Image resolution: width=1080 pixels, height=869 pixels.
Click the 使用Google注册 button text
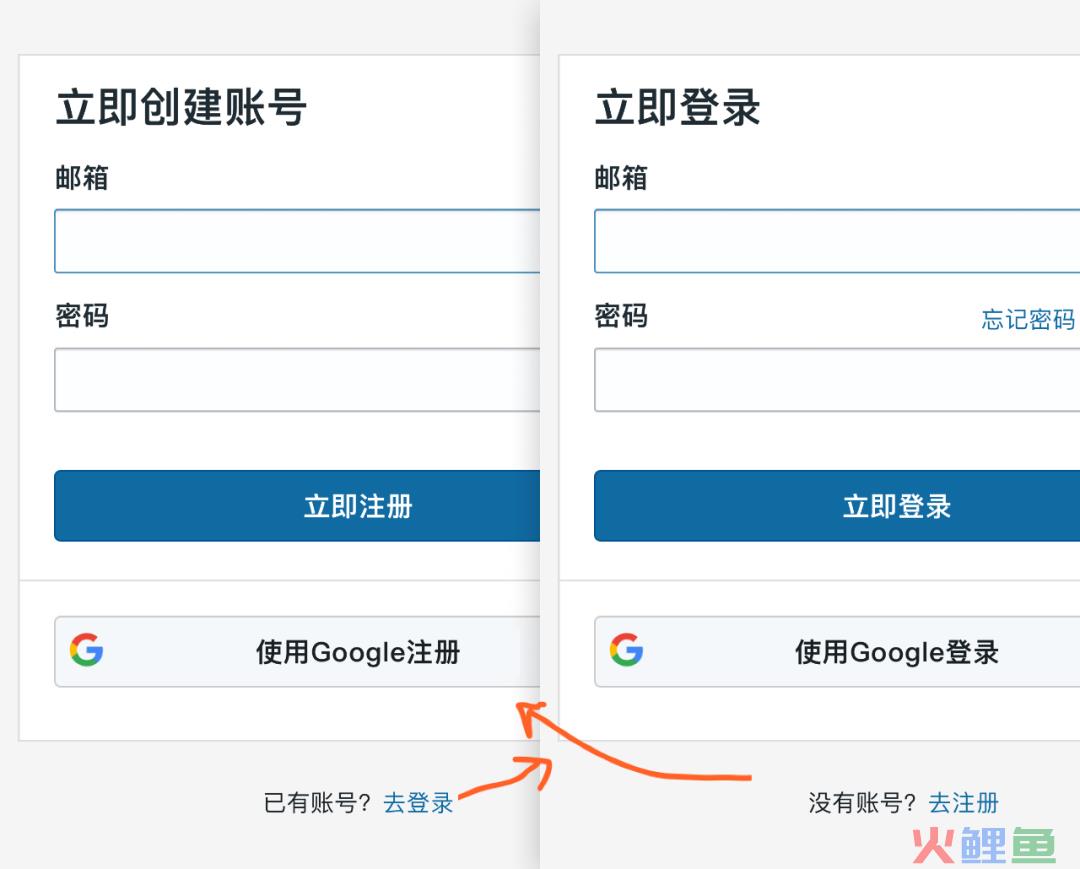[358, 653]
